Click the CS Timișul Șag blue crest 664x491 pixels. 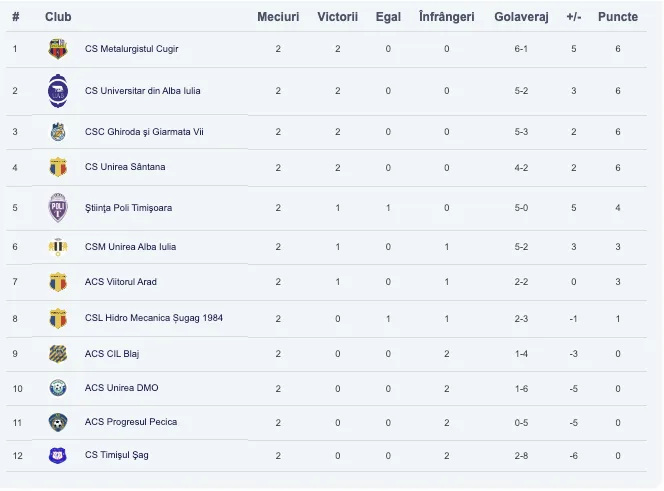click(x=58, y=455)
